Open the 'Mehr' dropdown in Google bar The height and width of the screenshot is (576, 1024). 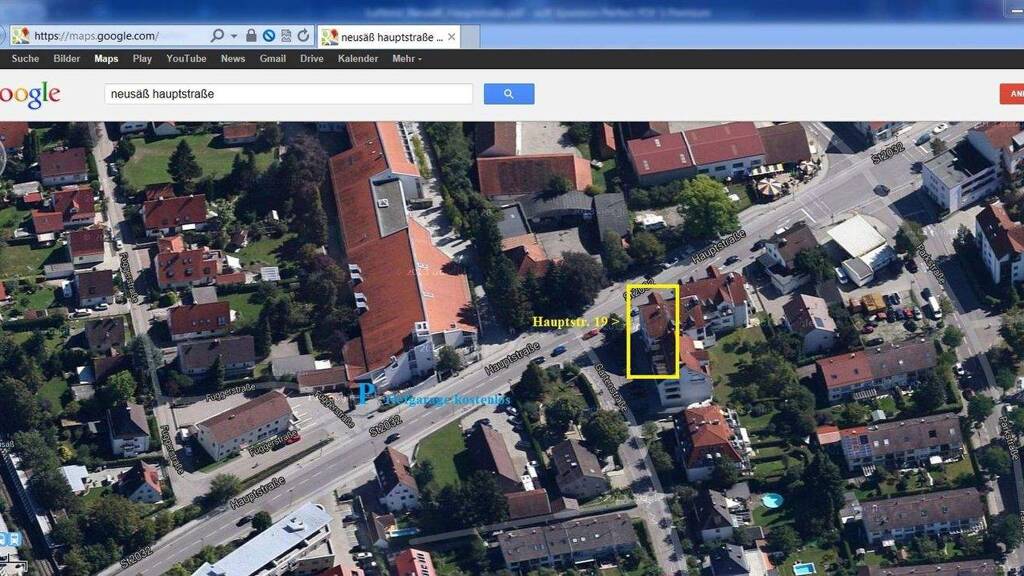[x=406, y=59]
